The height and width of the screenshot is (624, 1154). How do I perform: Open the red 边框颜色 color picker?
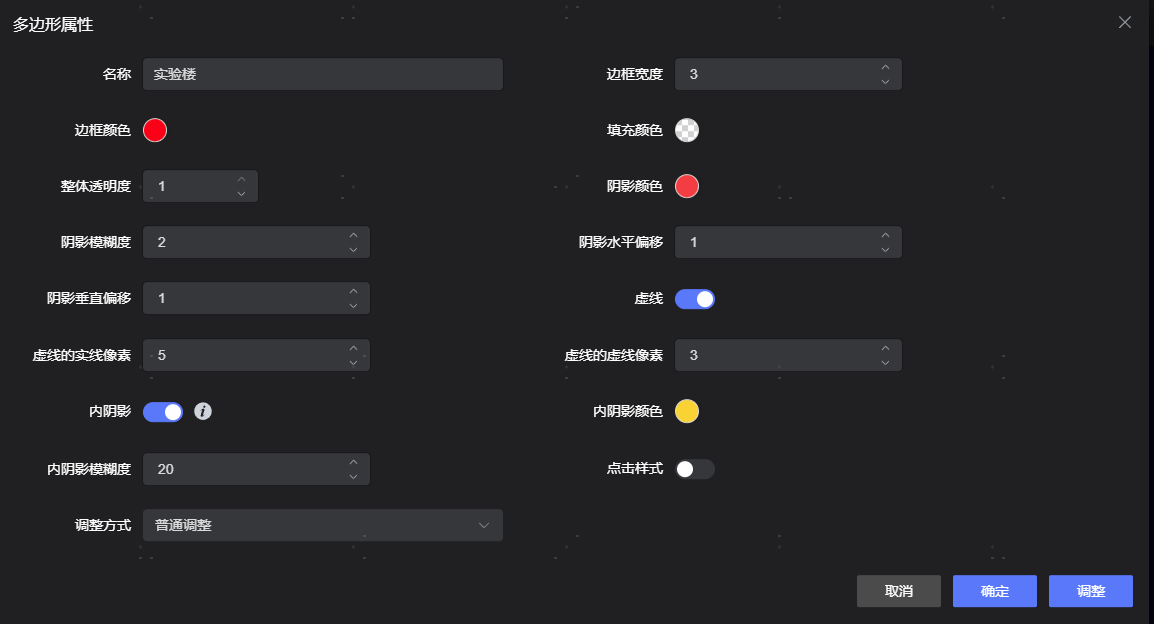pyautogui.click(x=155, y=130)
